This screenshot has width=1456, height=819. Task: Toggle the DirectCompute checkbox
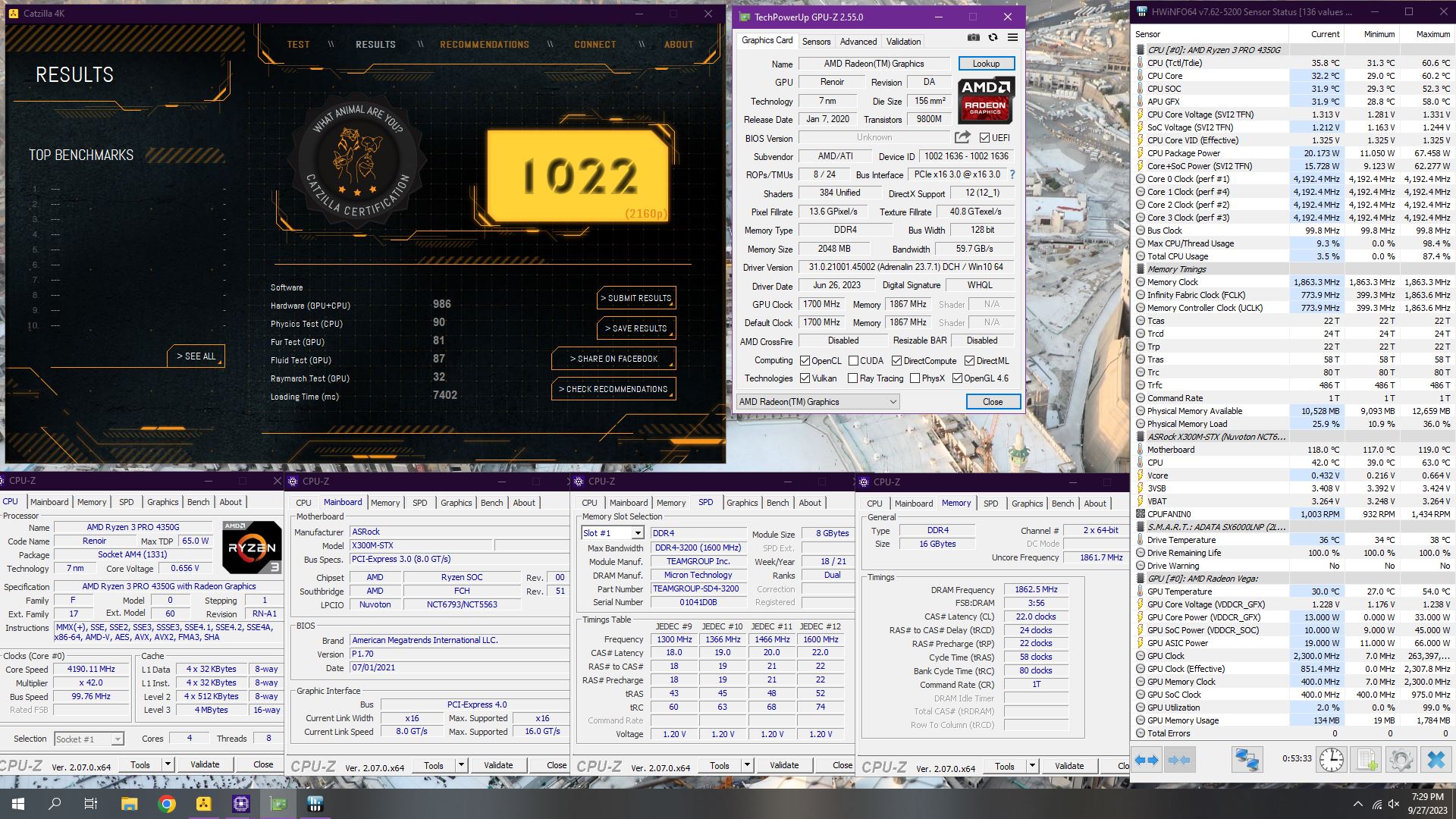pos(896,361)
